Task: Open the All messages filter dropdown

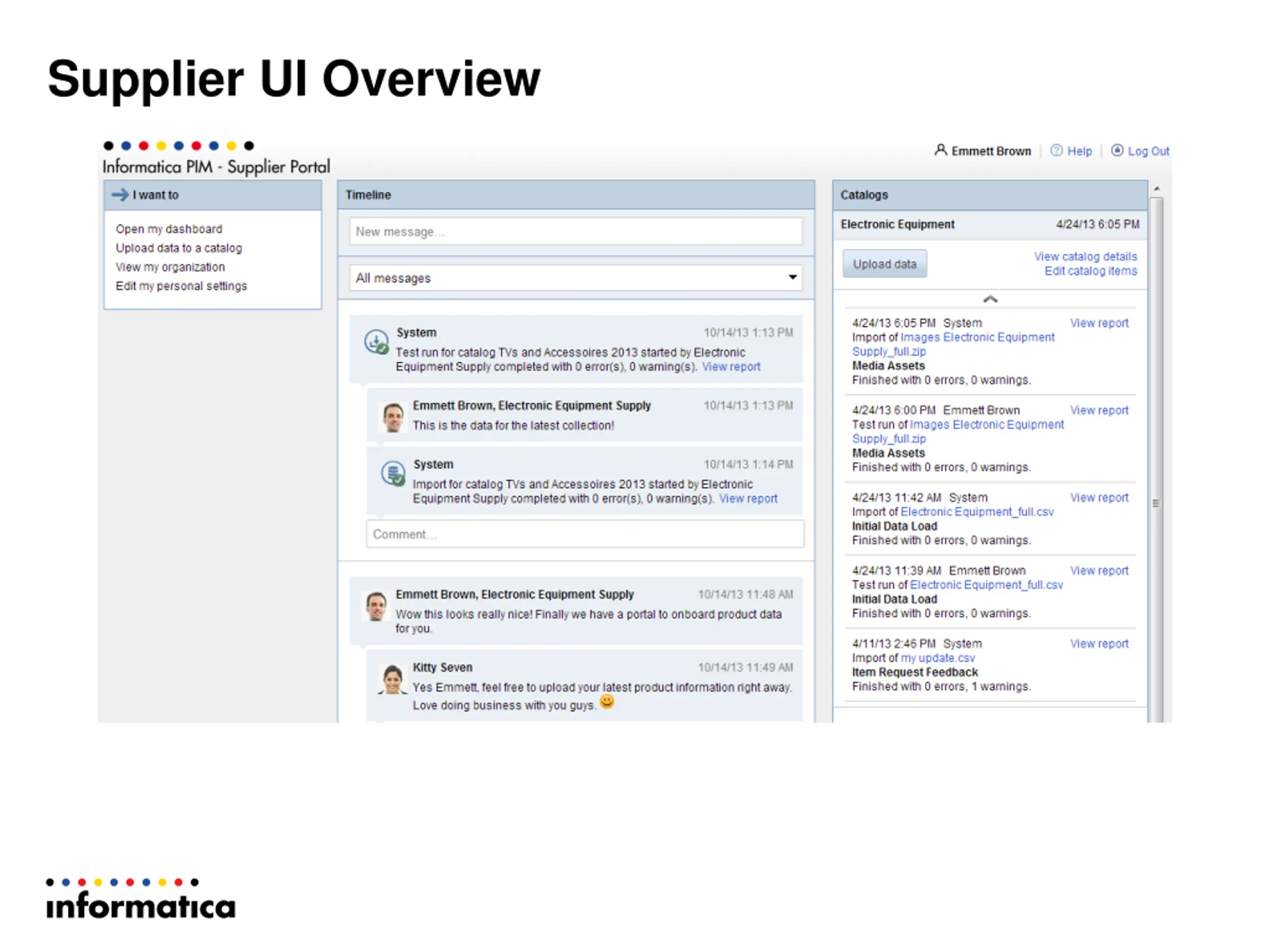Action: pos(576,278)
